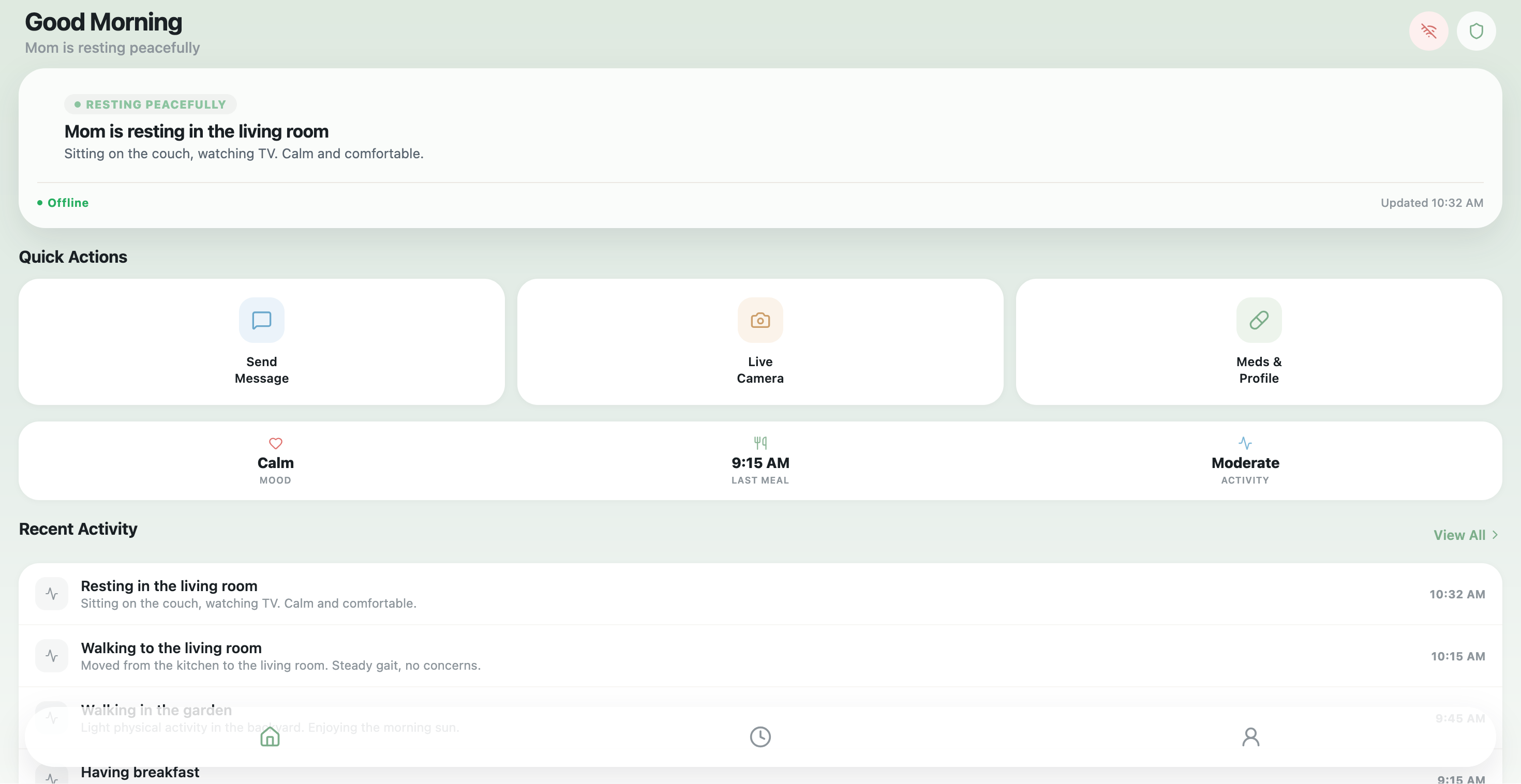Viewport: 1521px width, 784px height.
Task: Switch to the Home tab in bottom bar
Action: (270, 736)
